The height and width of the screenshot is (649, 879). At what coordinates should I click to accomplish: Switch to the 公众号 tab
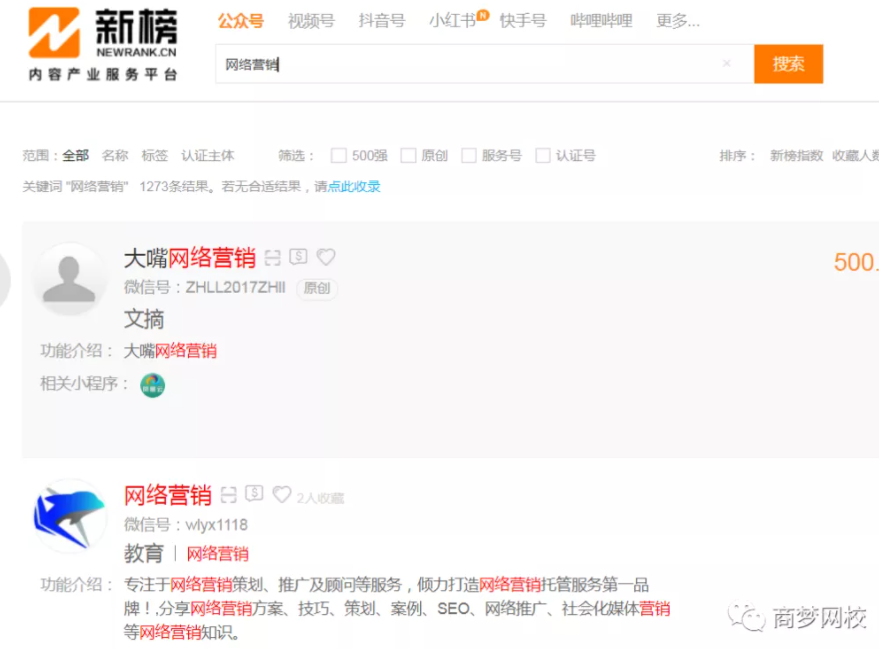(241, 21)
